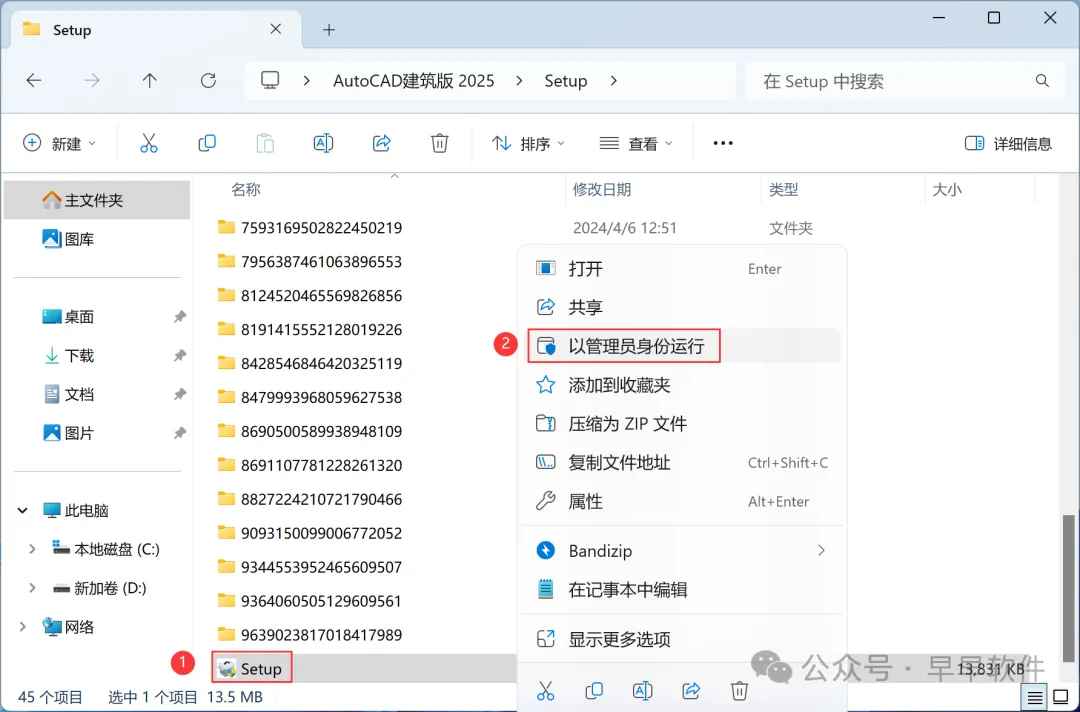Rename via the context menu bottom icon
This screenshot has width=1080, height=712.
(x=642, y=690)
